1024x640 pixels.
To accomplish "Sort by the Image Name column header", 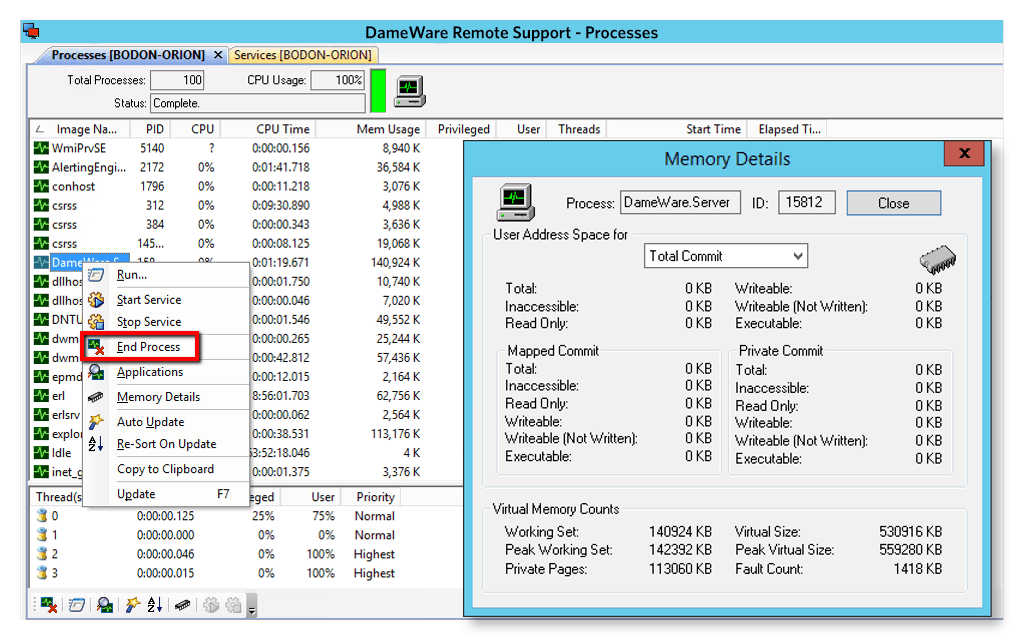I will pyautogui.click(x=86, y=129).
